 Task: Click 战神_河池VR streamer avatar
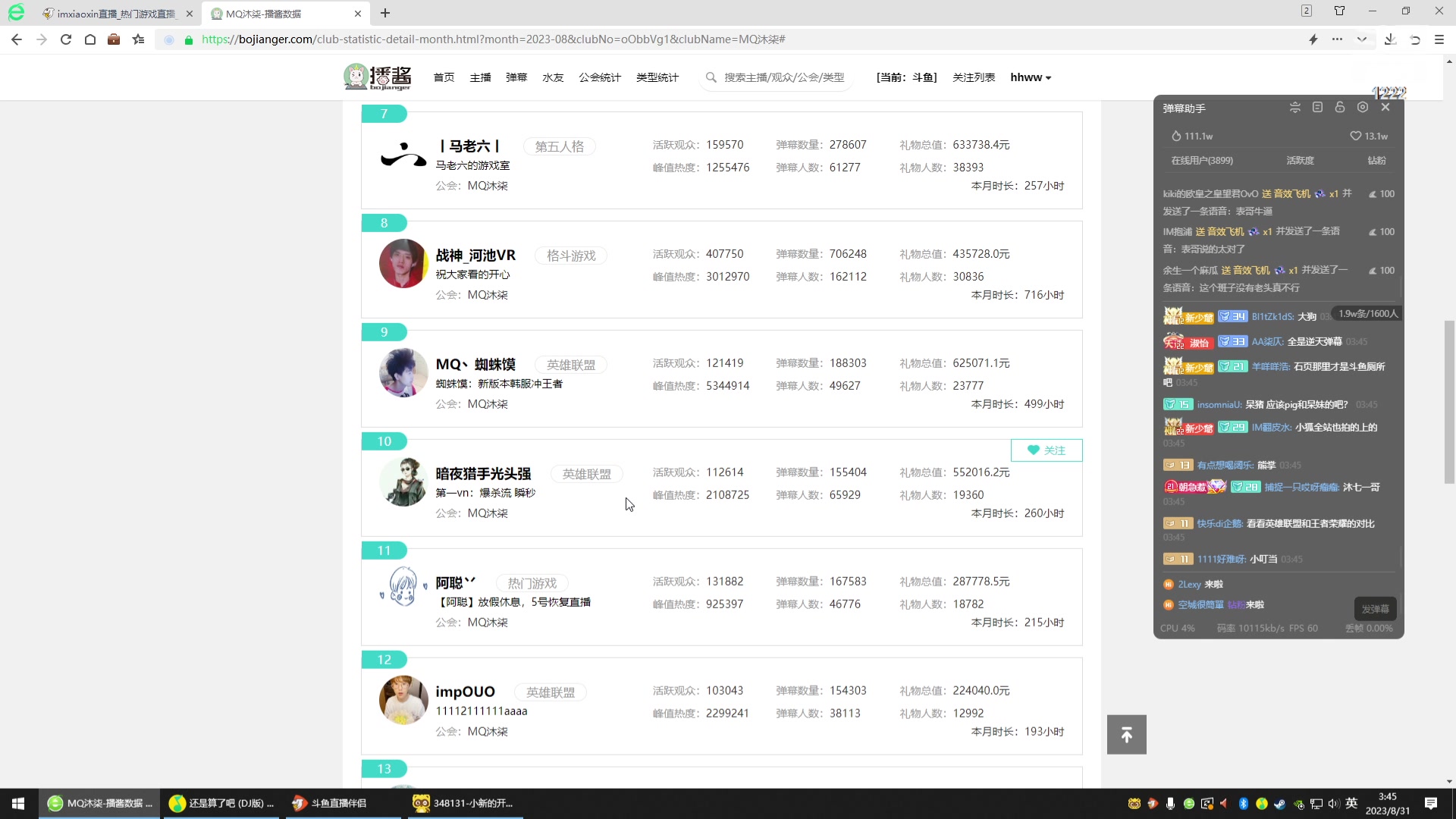(403, 264)
